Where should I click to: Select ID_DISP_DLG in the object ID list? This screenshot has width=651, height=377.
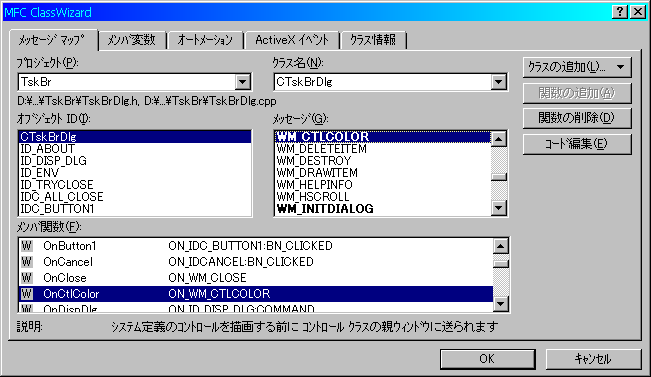pyautogui.click(x=135, y=161)
